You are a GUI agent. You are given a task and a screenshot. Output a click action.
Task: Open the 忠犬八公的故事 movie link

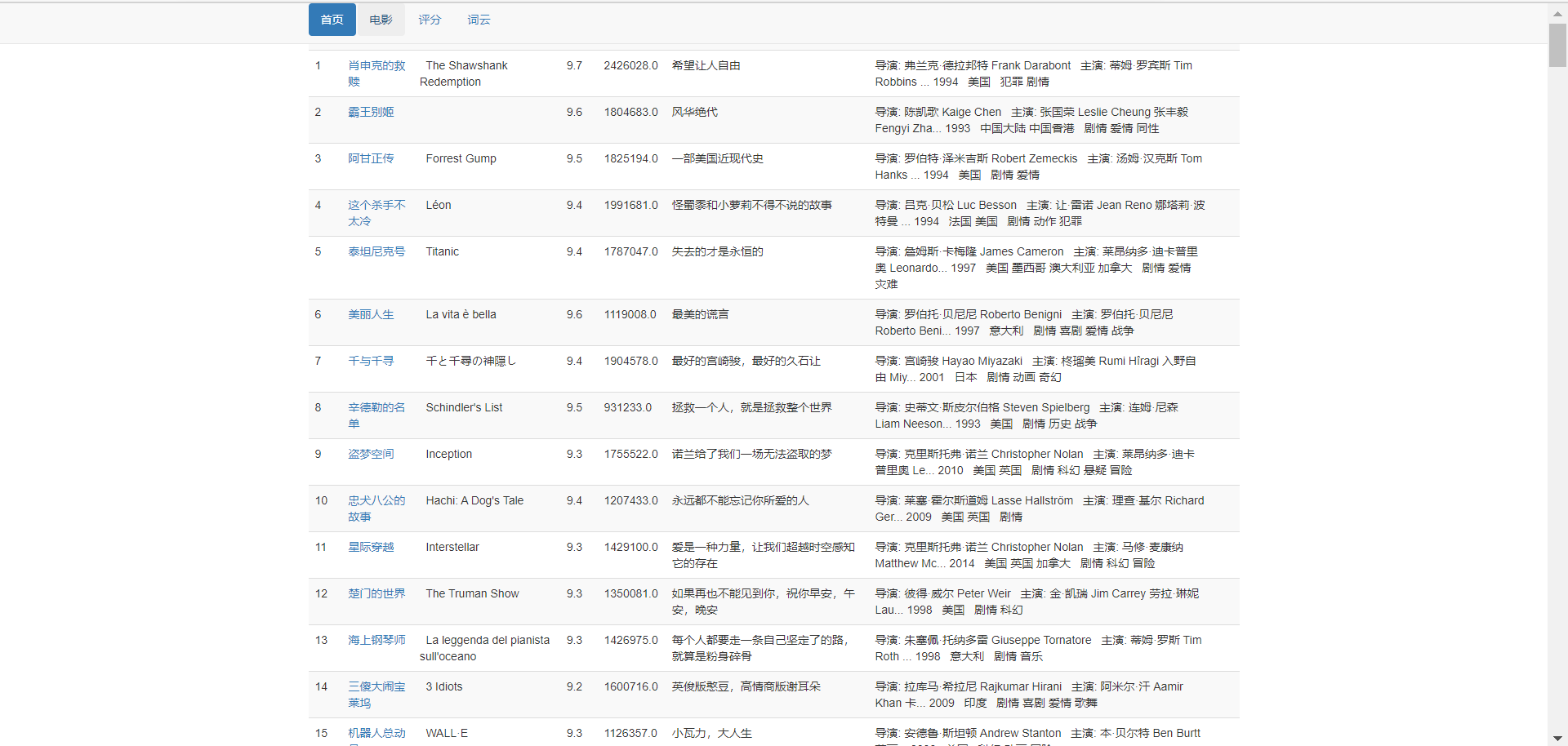[x=376, y=508]
